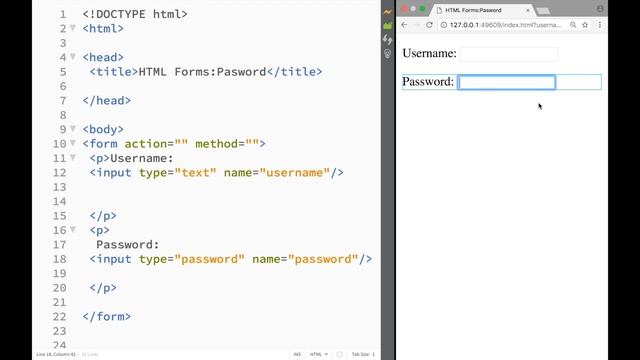The image size is (640, 360).
Task: Click the sync arrows icon in Brackets sidebar
Action: (x=387, y=39)
